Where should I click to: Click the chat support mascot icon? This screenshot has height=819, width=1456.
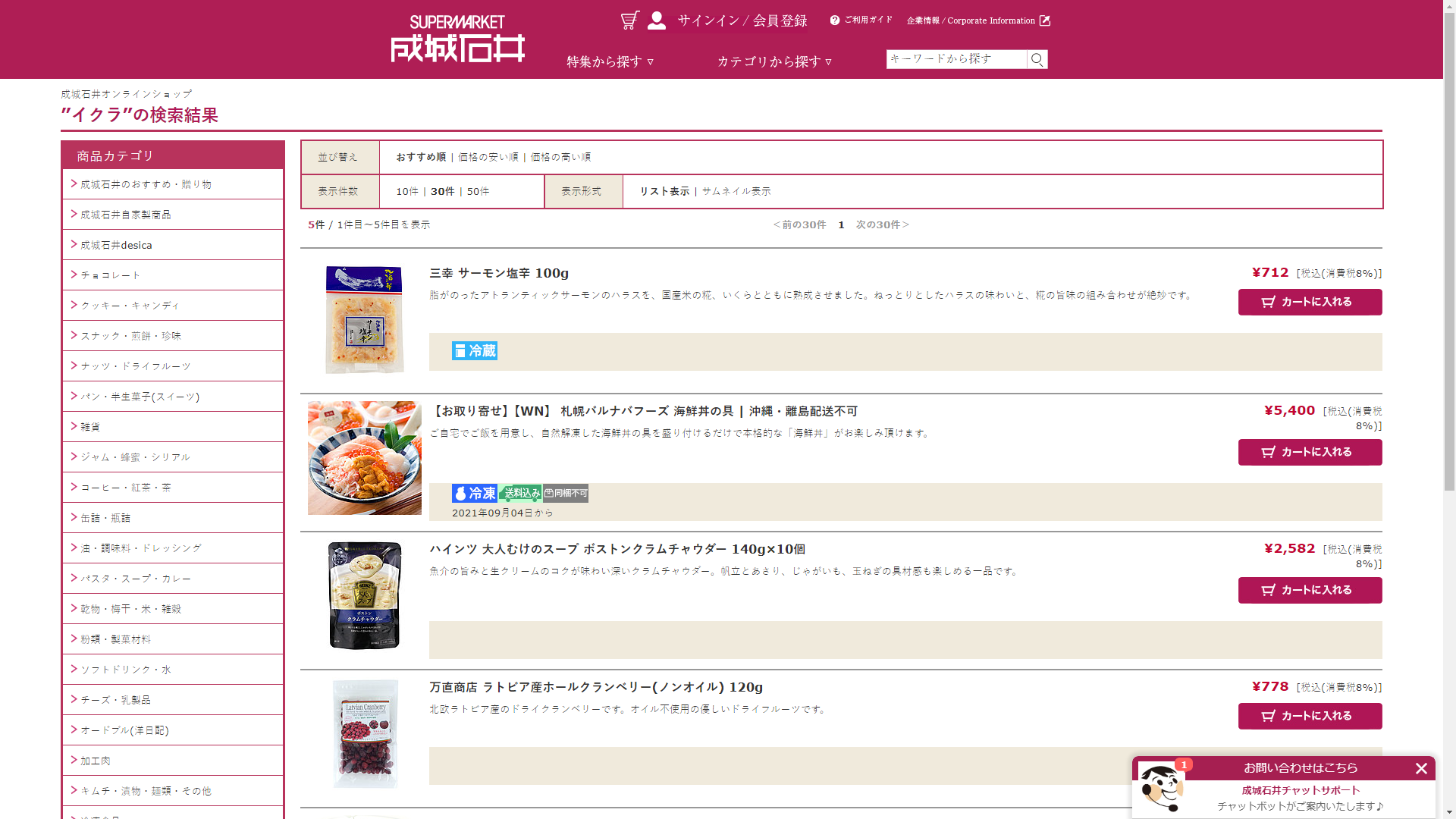coord(1161,788)
